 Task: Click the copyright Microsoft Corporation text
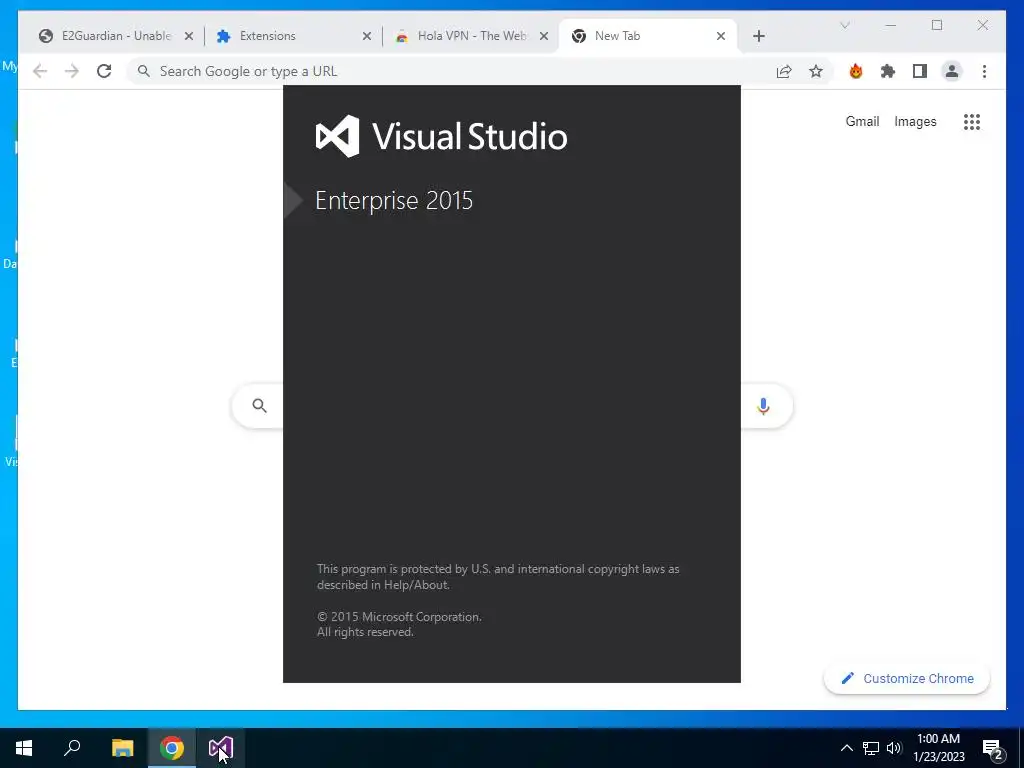pos(399,616)
